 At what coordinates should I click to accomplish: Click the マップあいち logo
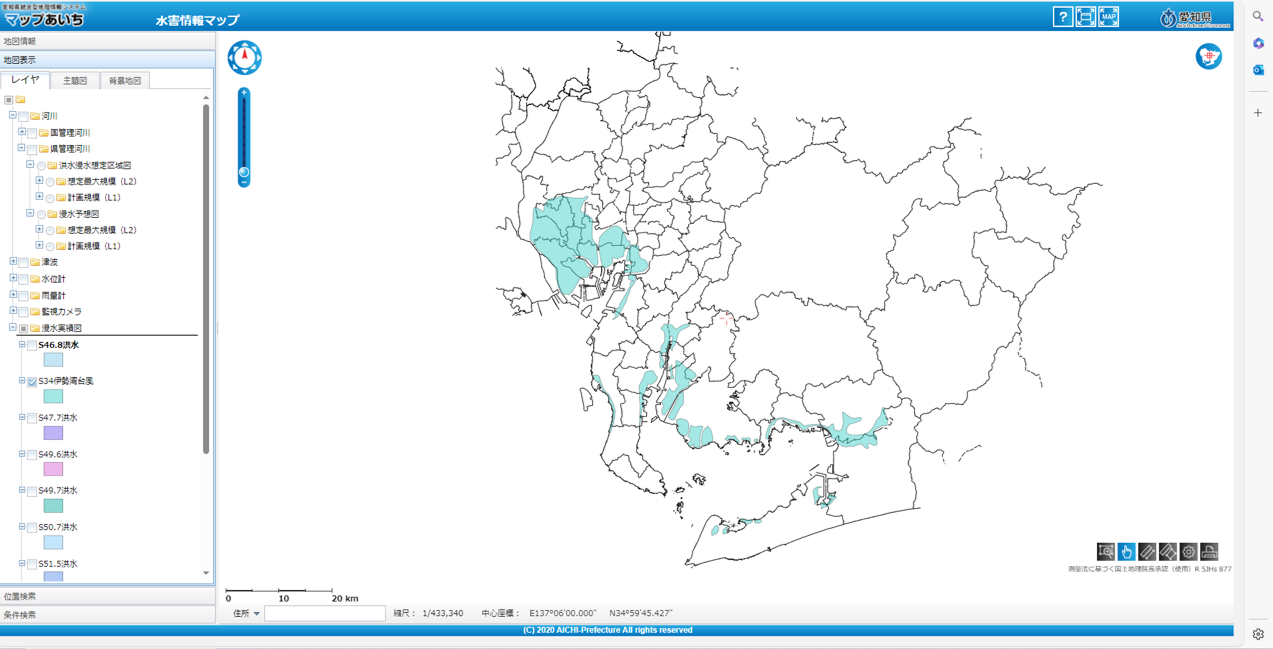coord(44,17)
